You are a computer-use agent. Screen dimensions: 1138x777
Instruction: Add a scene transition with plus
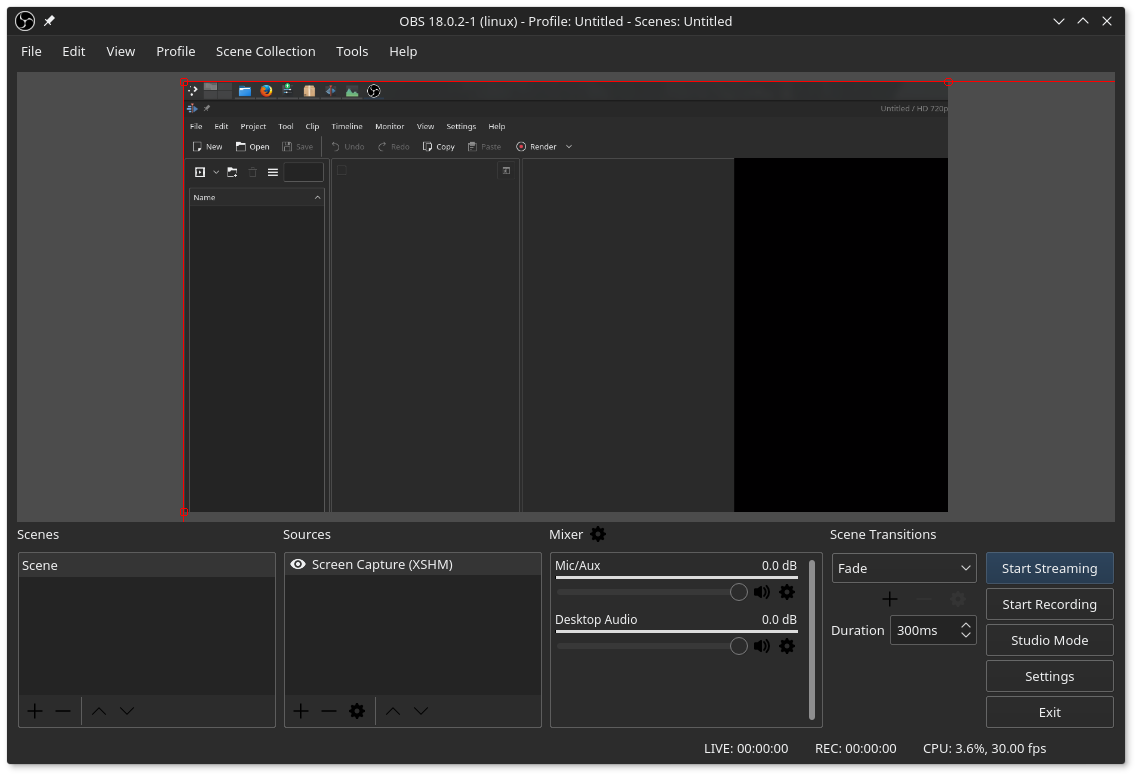tap(890, 599)
